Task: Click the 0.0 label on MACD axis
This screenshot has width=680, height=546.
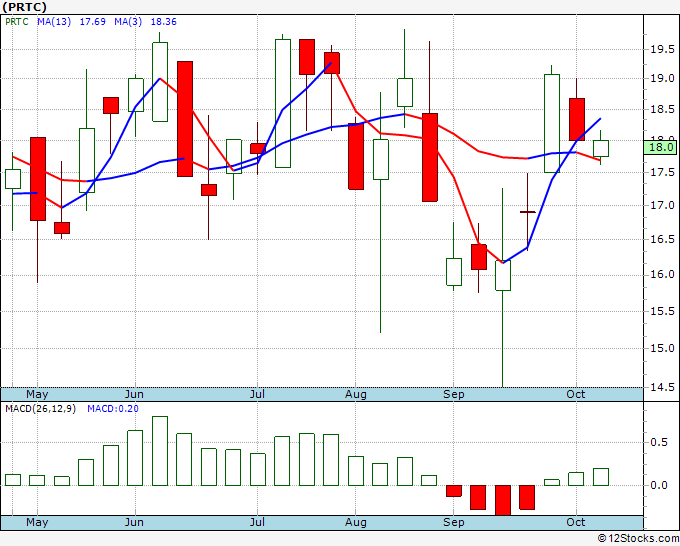Action: [659, 485]
